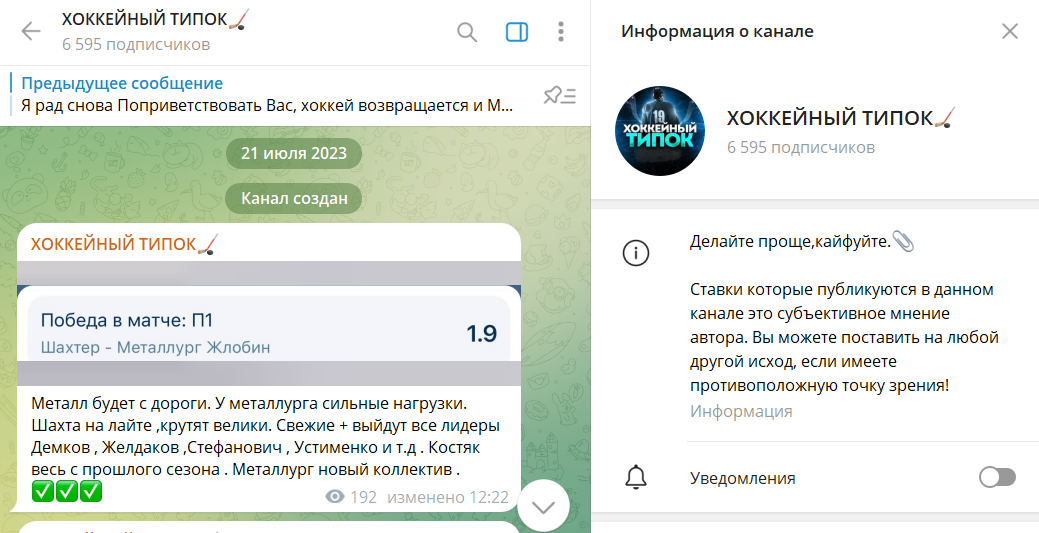Click the orange ХОККЕЙНЫЙ ТИПОК sender name
The height and width of the screenshot is (533, 1039).
click(x=125, y=244)
